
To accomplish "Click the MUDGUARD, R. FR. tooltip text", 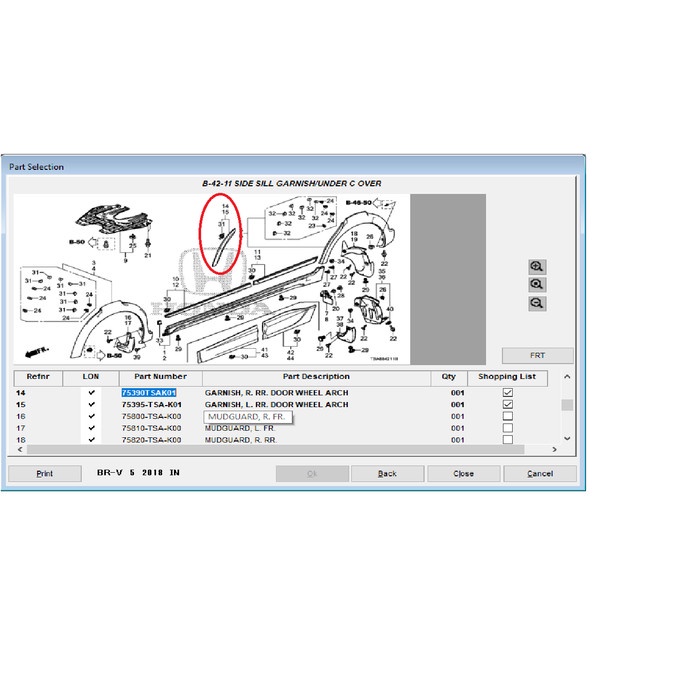I will [x=246, y=417].
